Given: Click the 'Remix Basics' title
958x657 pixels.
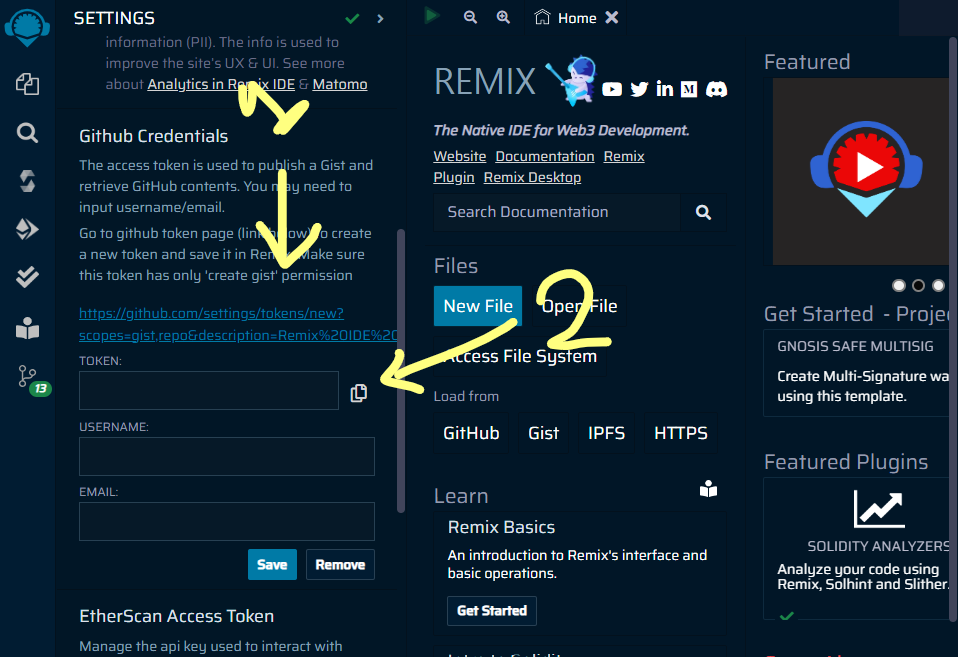Looking at the screenshot, I should (x=501, y=527).
